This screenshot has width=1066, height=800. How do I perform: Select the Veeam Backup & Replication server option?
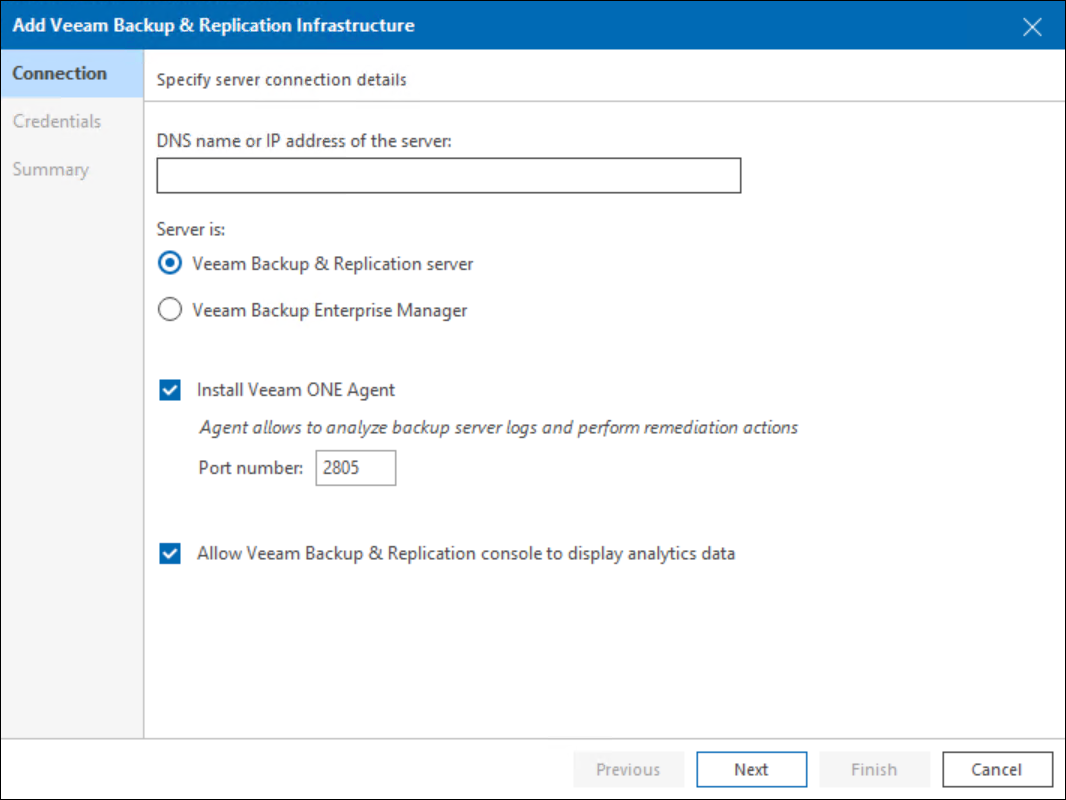coord(169,263)
